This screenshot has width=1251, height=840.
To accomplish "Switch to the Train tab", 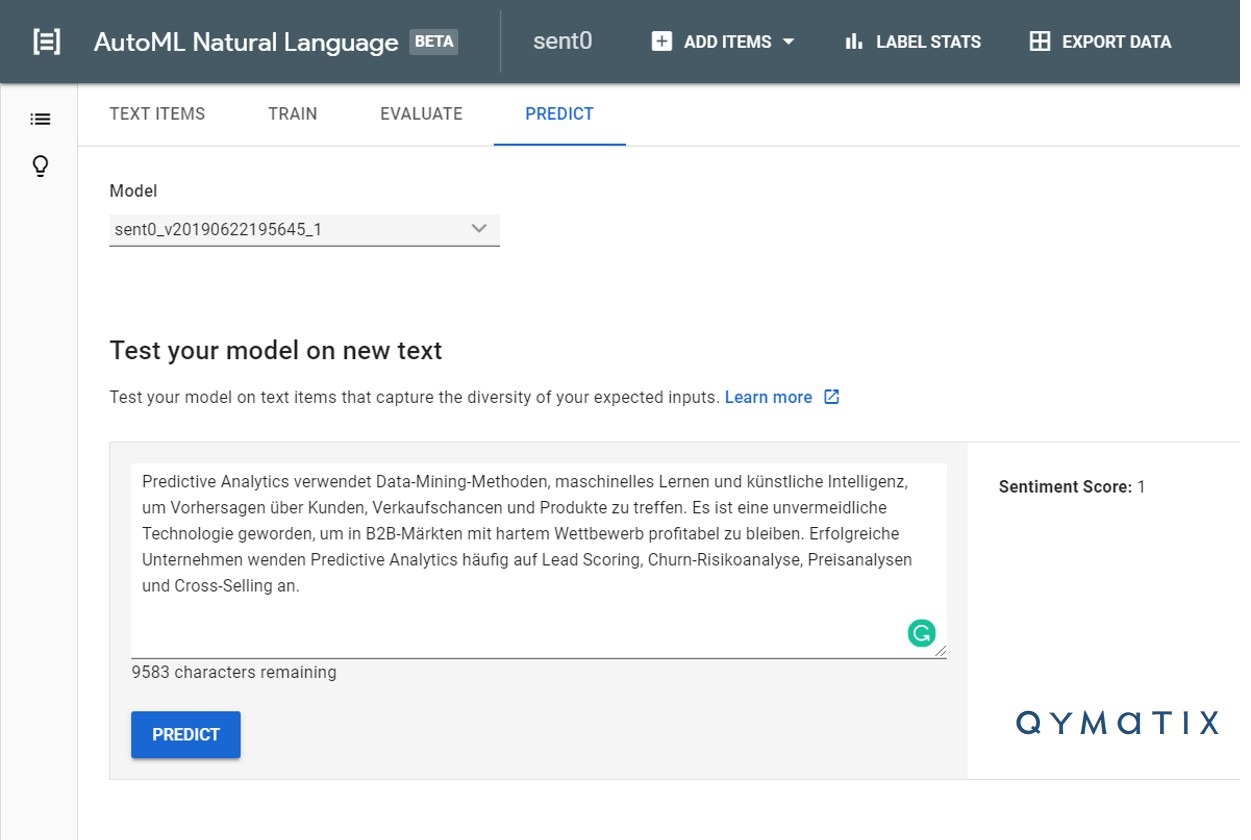I will click(x=293, y=114).
